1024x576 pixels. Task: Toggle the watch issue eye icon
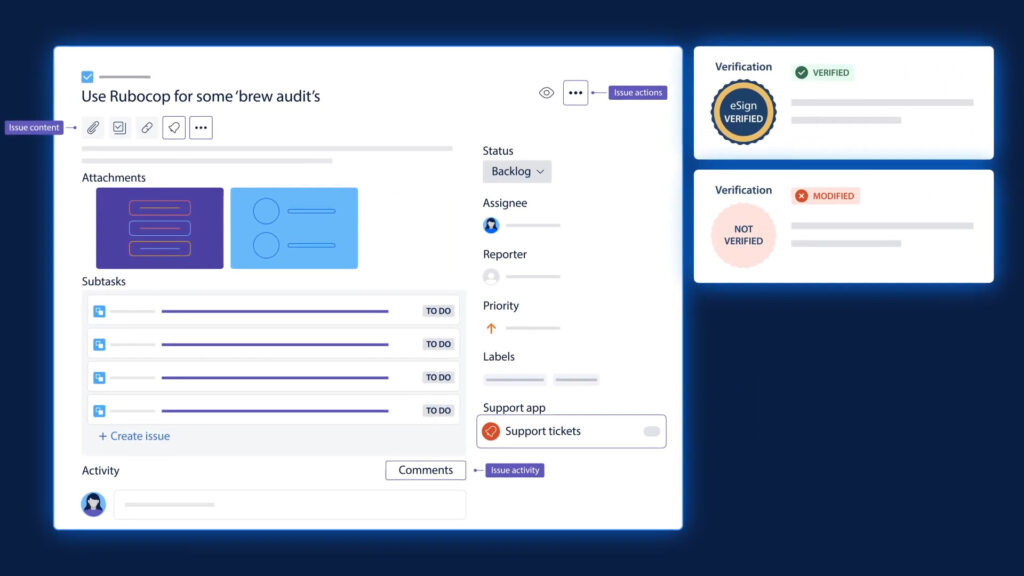[546, 93]
